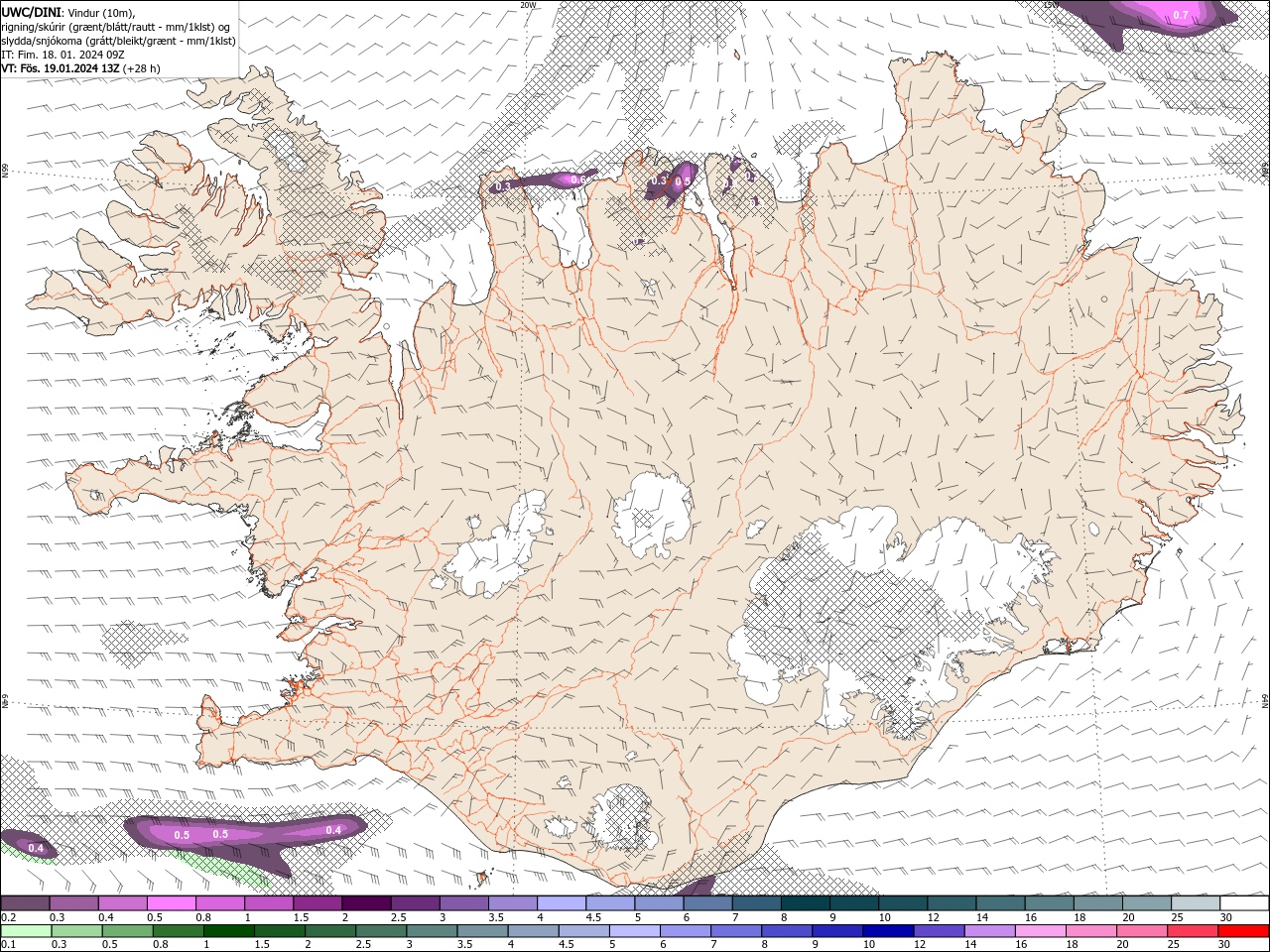
Task: Click the 'slydda/snjókoma' legend description line
Action: click(x=118, y=41)
